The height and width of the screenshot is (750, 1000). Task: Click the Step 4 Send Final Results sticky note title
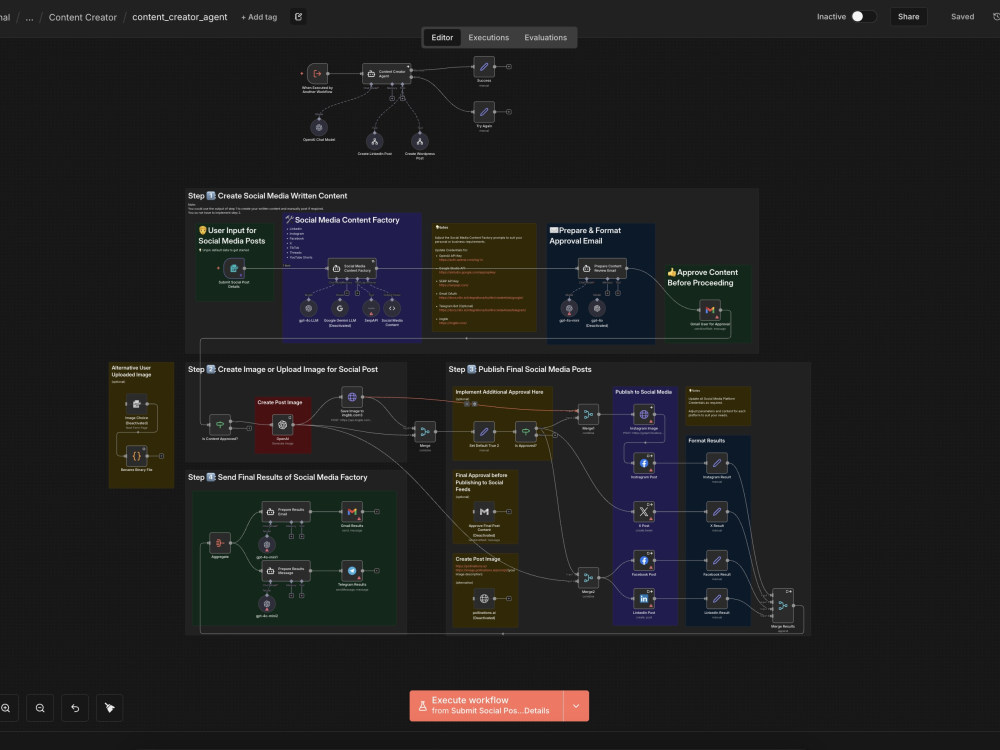pyautogui.click(x=277, y=477)
